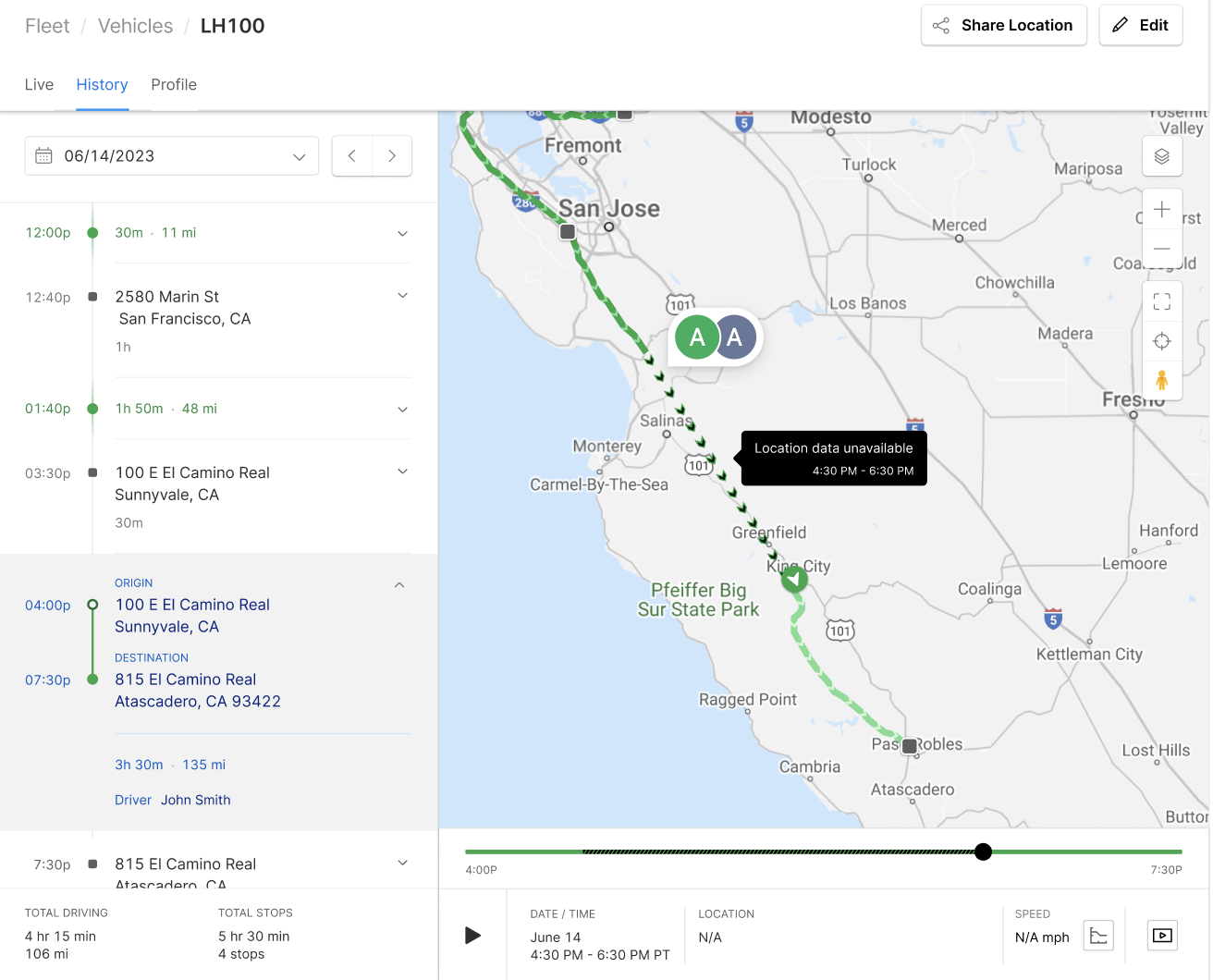Open the speed chart graph

(x=1098, y=936)
